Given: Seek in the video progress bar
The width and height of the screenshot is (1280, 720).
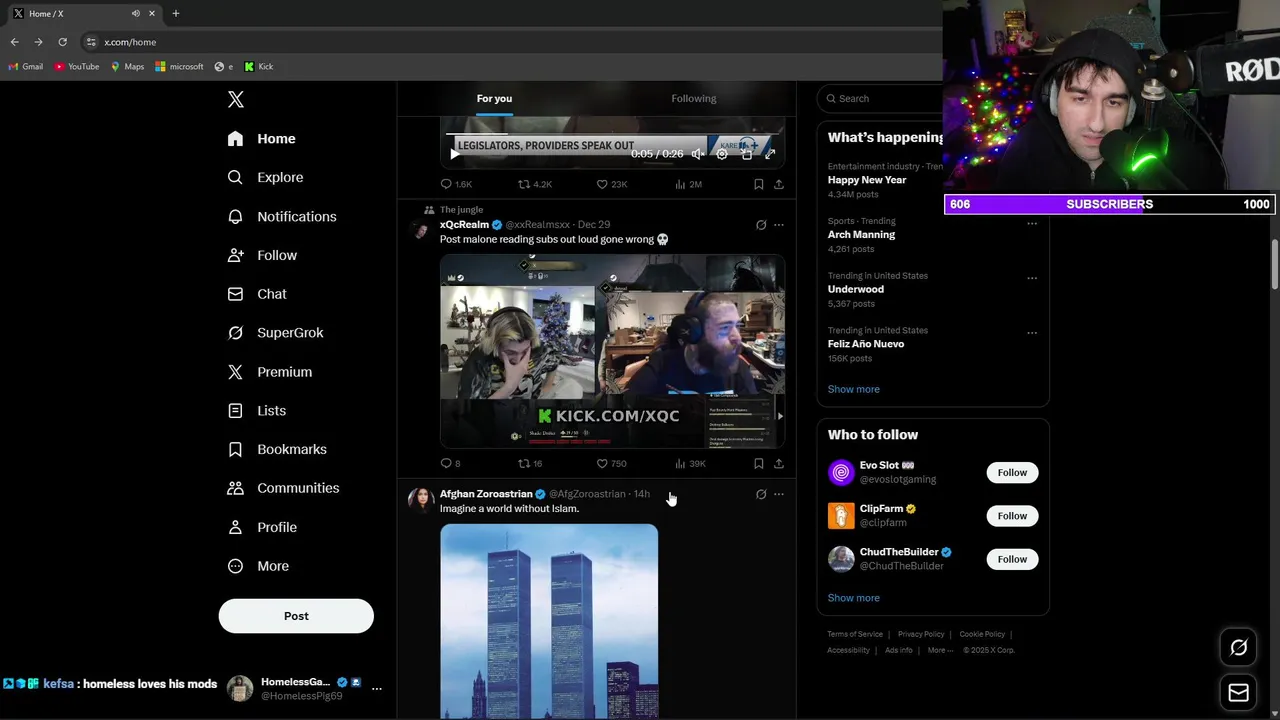Looking at the screenshot, I should [612, 134].
